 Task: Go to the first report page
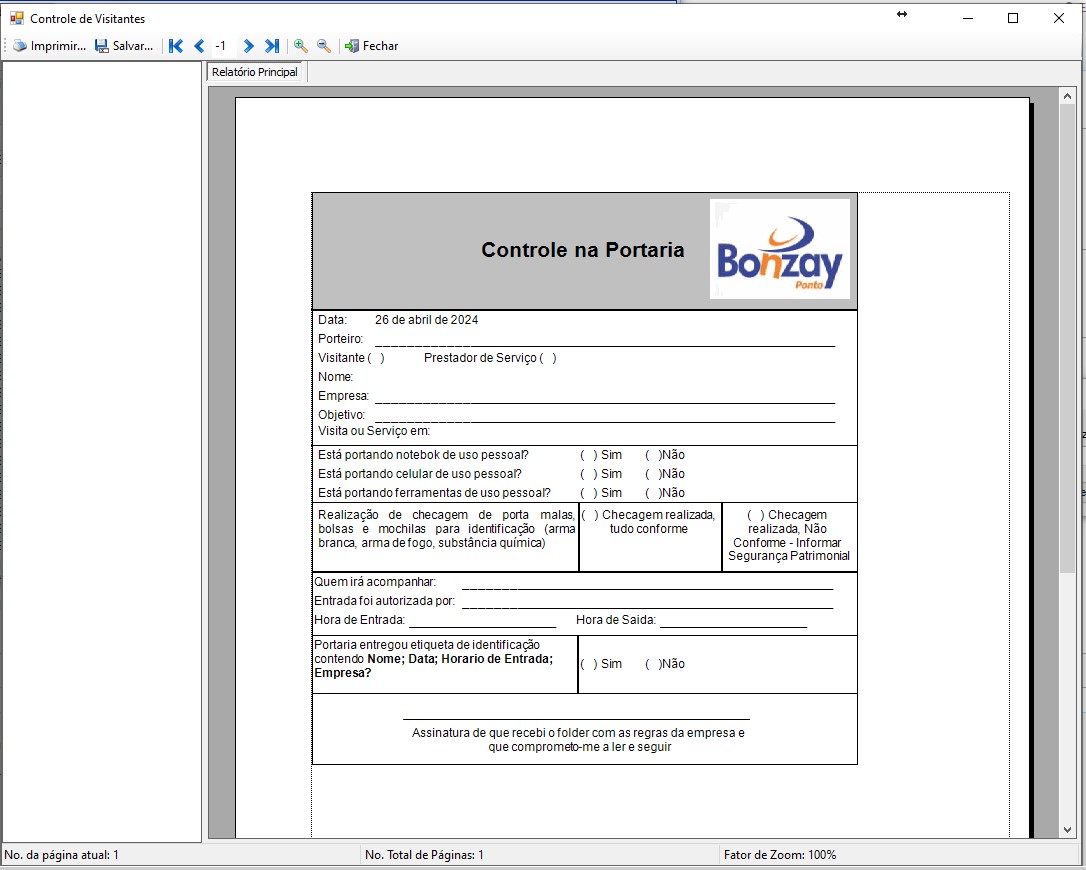tap(176, 46)
